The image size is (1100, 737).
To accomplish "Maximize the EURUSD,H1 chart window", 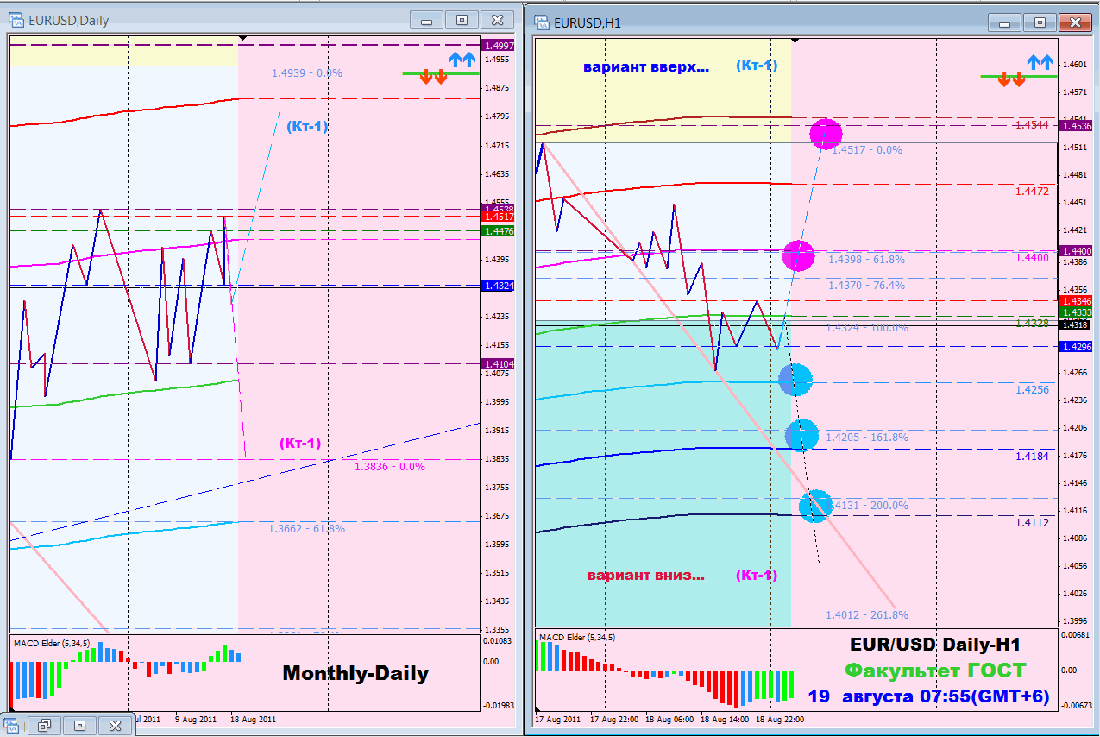I will tap(1040, 23).
